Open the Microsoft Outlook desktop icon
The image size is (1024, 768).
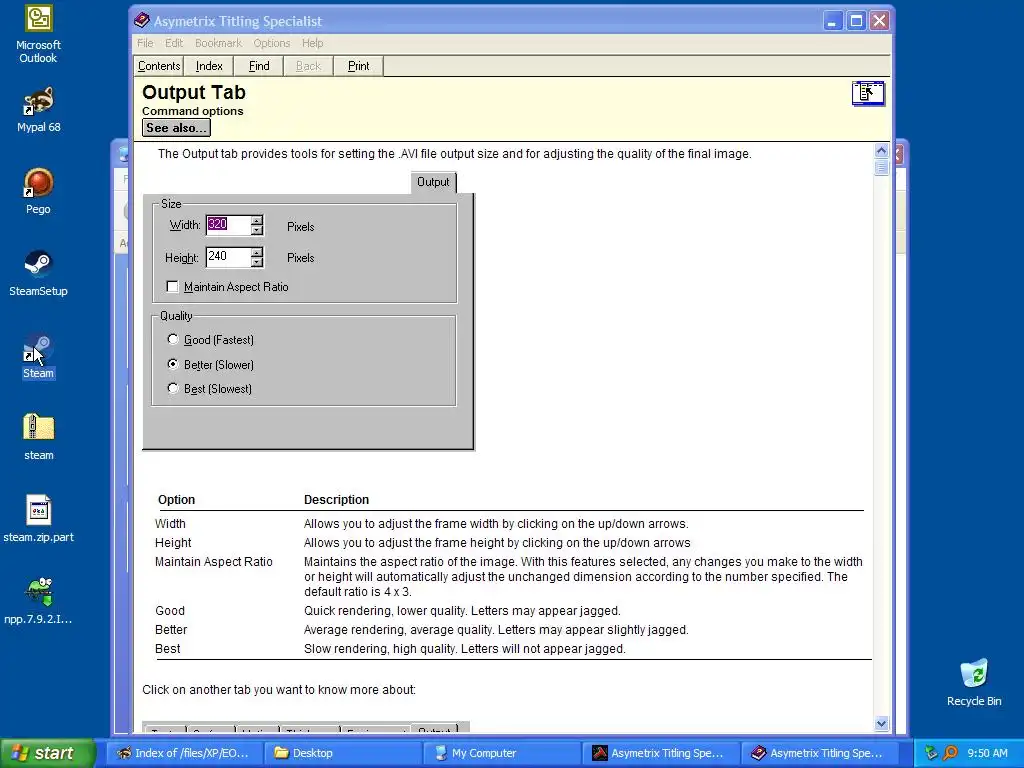[39, 33]
